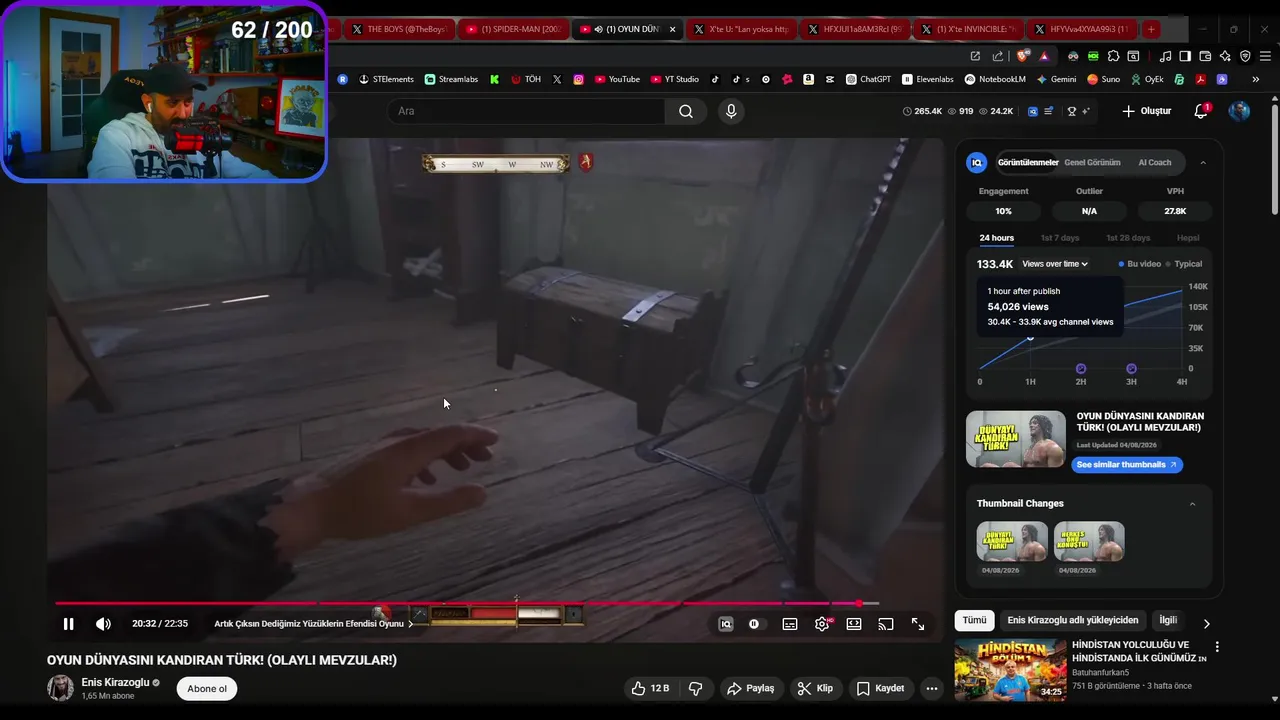The image size is (1280, 720).
Task: Switch to theater mode view
Action: 854,624
